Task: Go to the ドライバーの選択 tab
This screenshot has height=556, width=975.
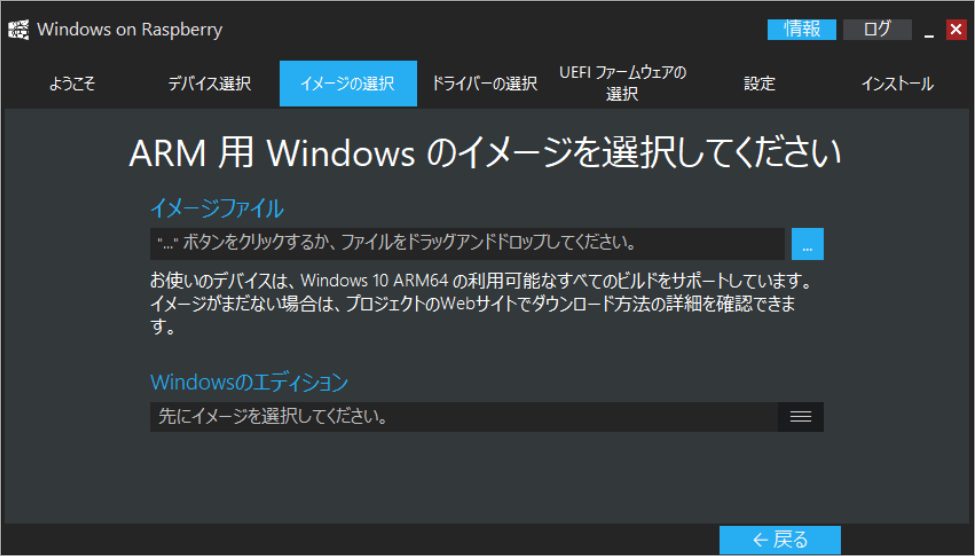Action: pos(485,83)
